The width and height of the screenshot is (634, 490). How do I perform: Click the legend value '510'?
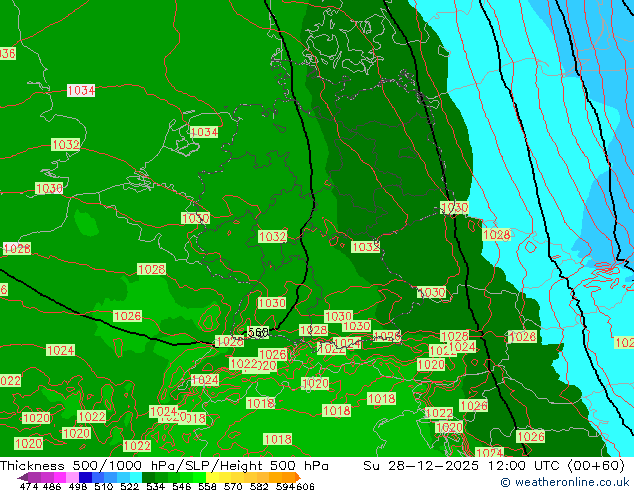(x=104, y=486)
